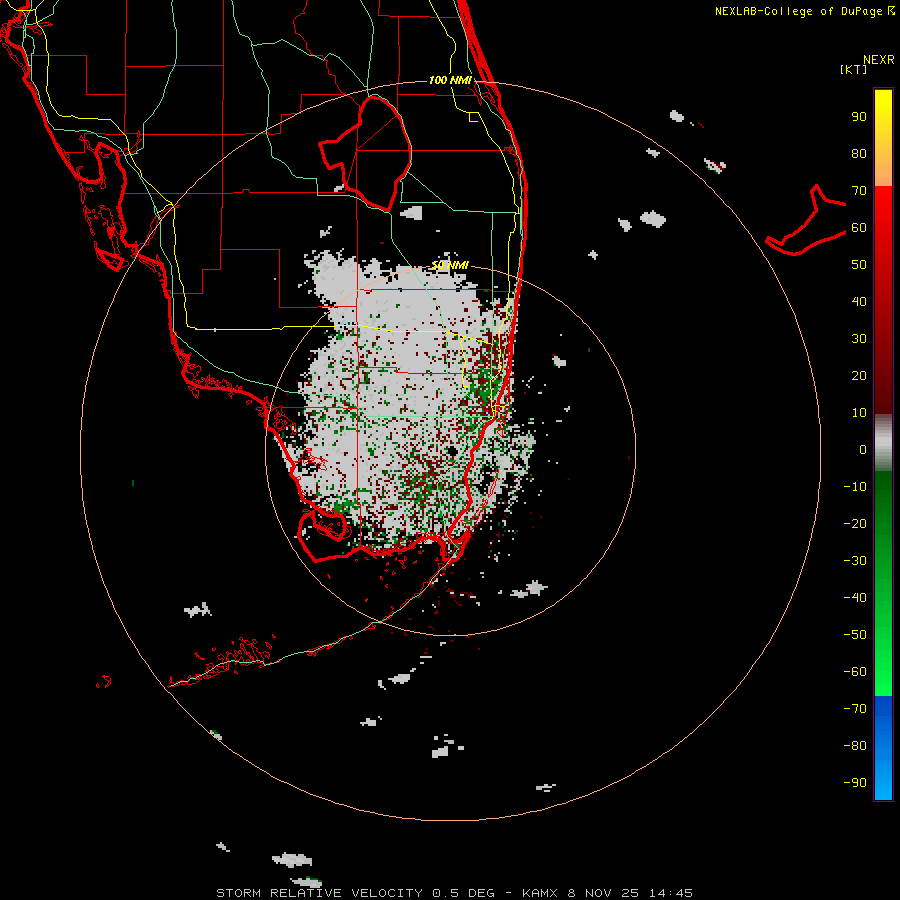Click the positive 60 knot scale label
Image resolution: width=900 pixels, height=900 pixels.
pyautogui.click(x=859, y=228)
